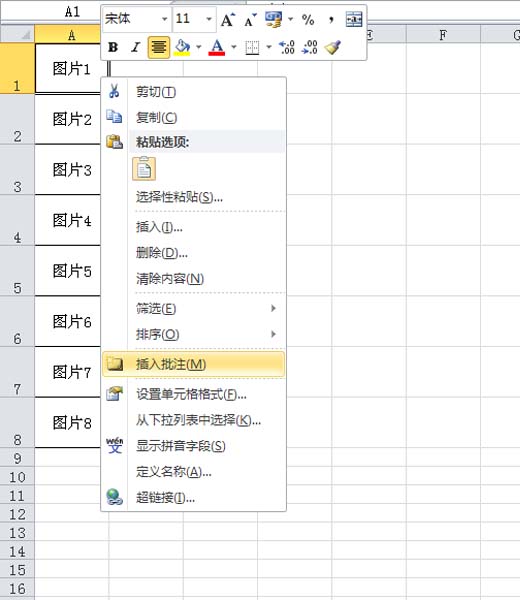Image resolution: width=520 pixels, height=600 pixels.
Task: Choose 剪切(T) from context menu
Action: [194, 92]
